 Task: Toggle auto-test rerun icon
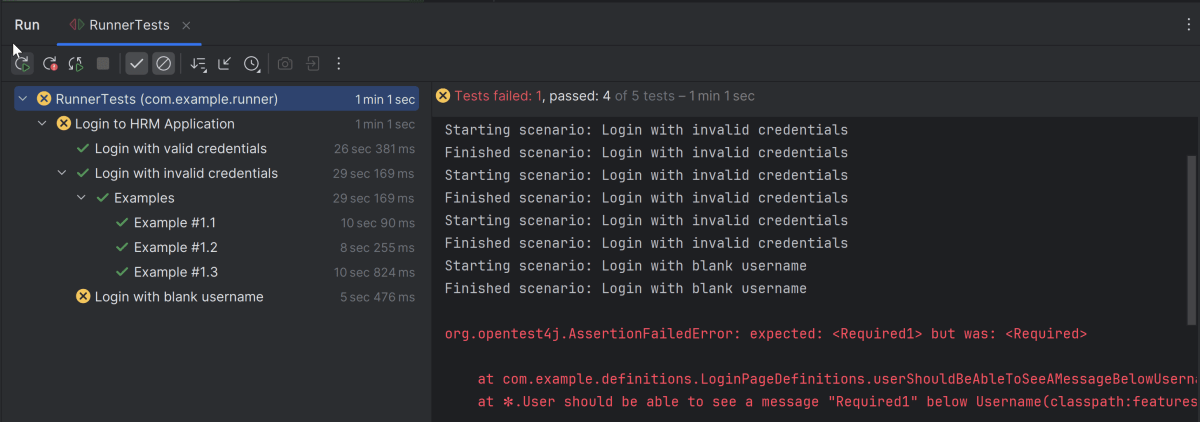pyautogui.click(x=76, y=64)
